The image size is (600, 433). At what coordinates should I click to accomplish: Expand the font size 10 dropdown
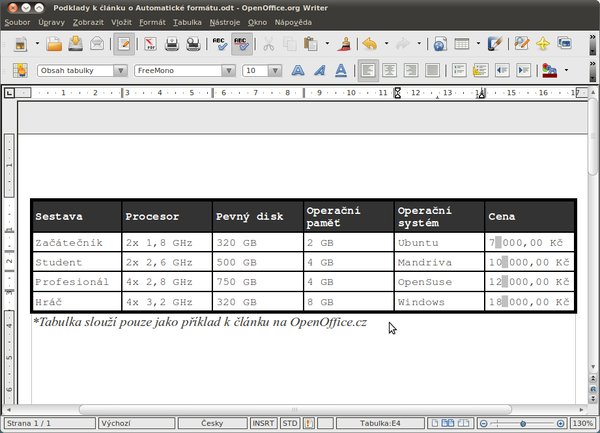pyautogui.click(x=275, y=71)
